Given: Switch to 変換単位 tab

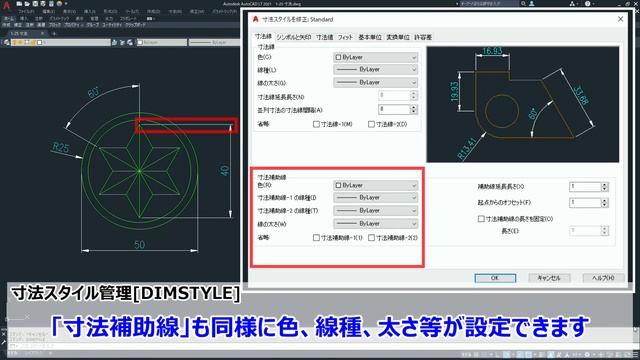Looking at the screenshot, I should tap(398, 37).
